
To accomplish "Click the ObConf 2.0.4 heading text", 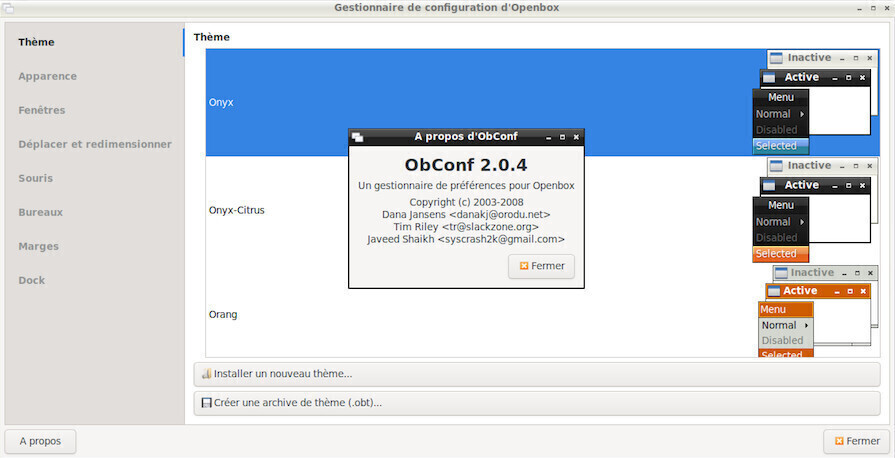I will [466, 166].
